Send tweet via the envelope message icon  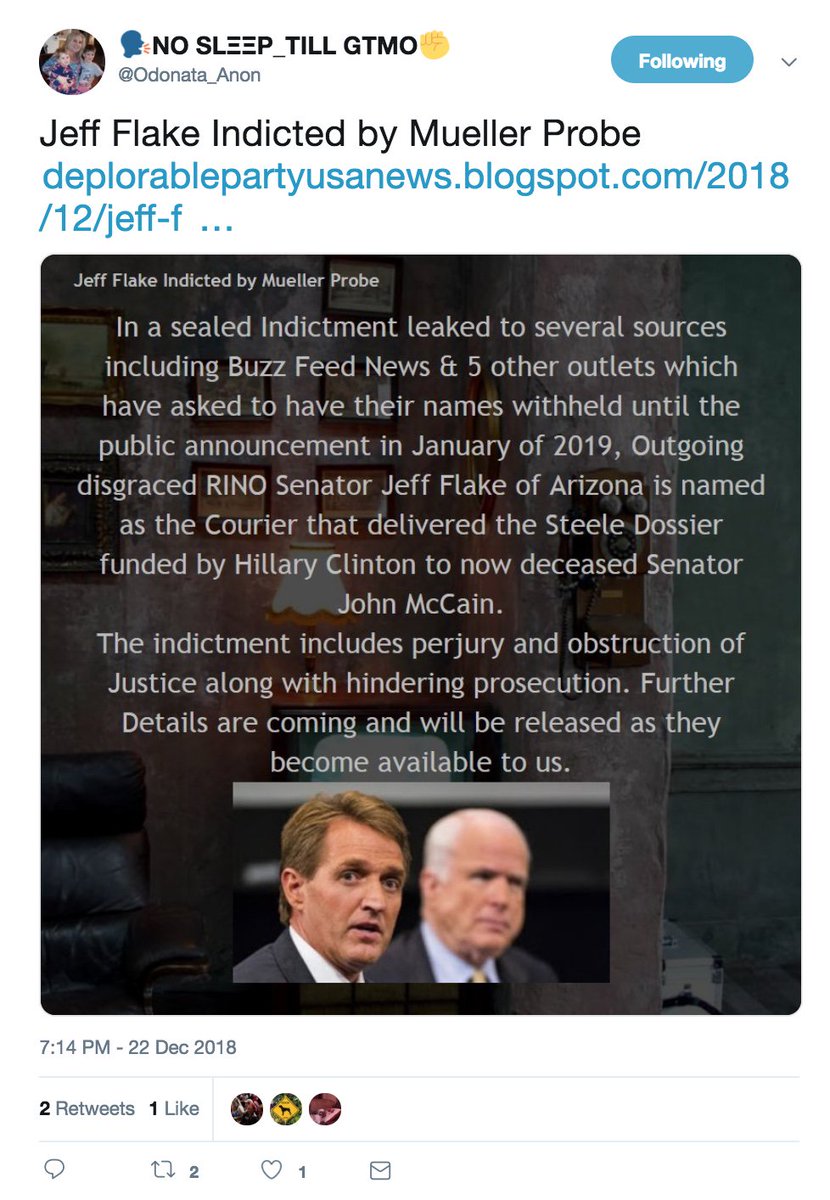point(380,1170)
